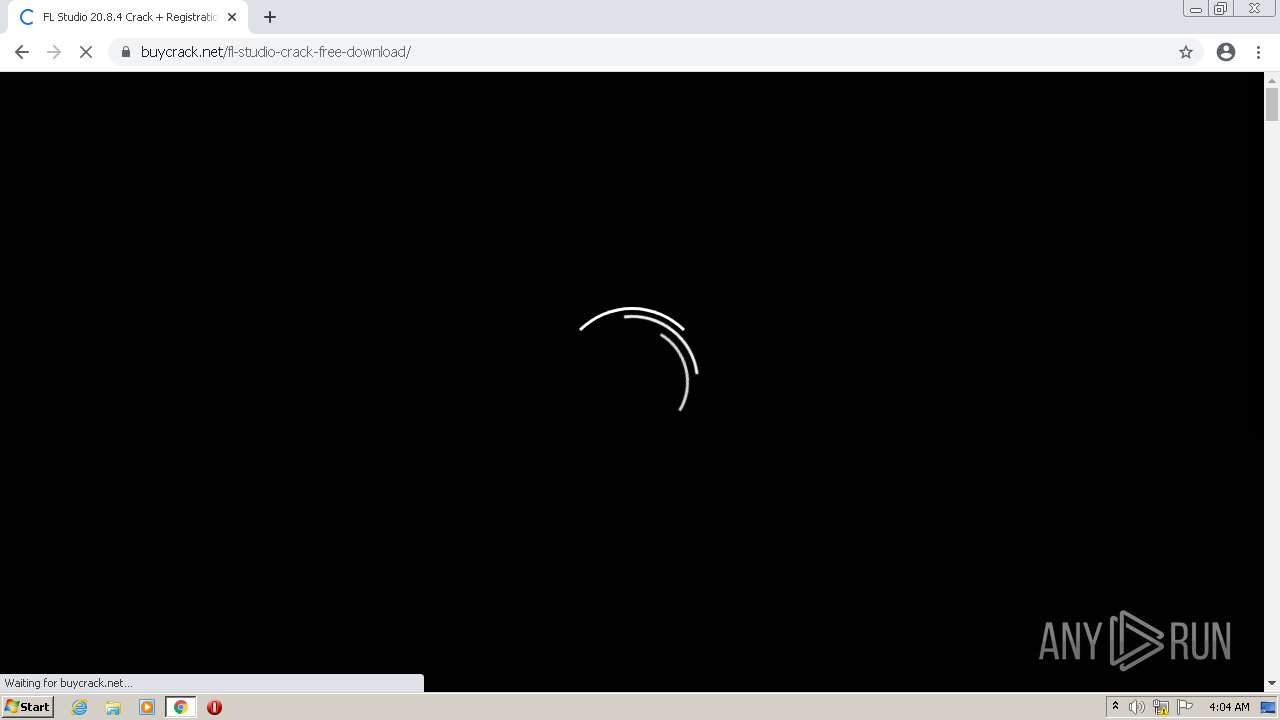1280x720 pixels.
Task: Click the page scrollbar down arrow
Action: click(1272, 683)
